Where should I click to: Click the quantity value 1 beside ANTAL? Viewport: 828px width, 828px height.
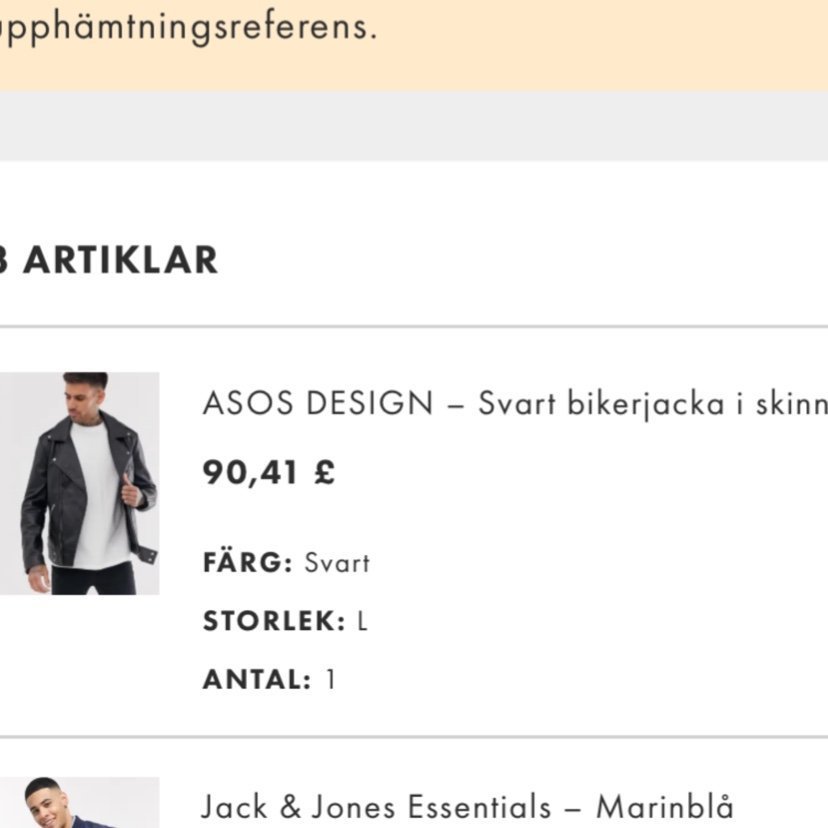[x=331, y=680]
